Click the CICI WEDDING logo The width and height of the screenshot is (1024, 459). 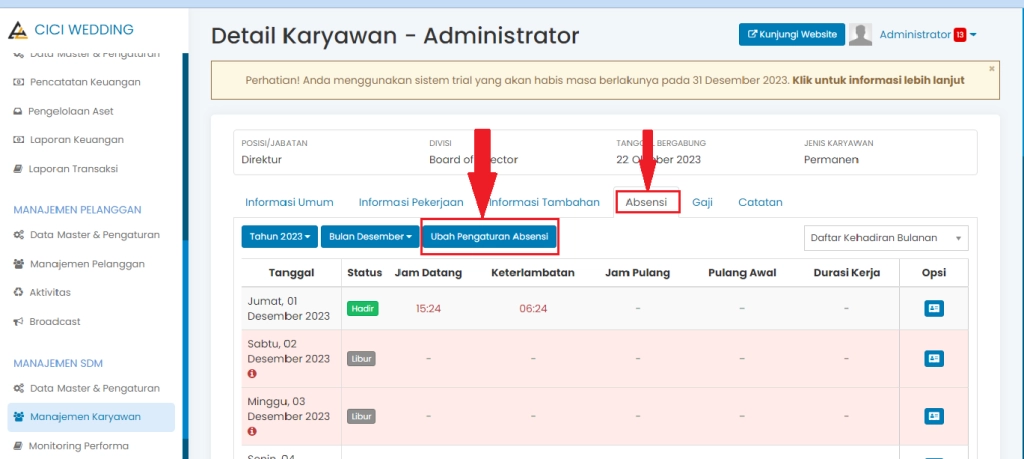tap(18, 30)
